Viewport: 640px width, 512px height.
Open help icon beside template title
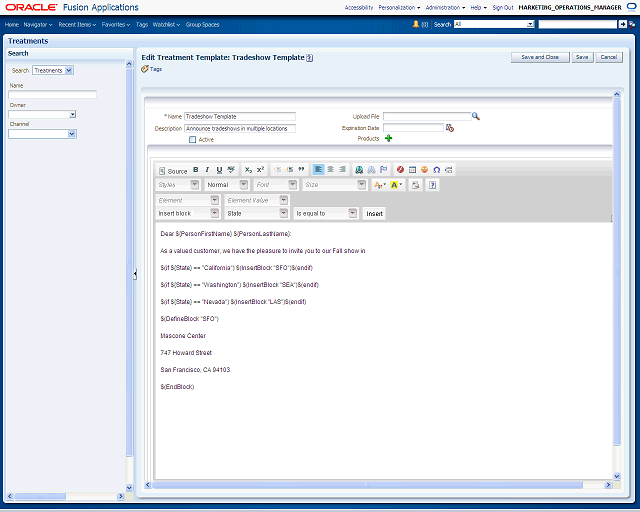[x=309, y=58]
